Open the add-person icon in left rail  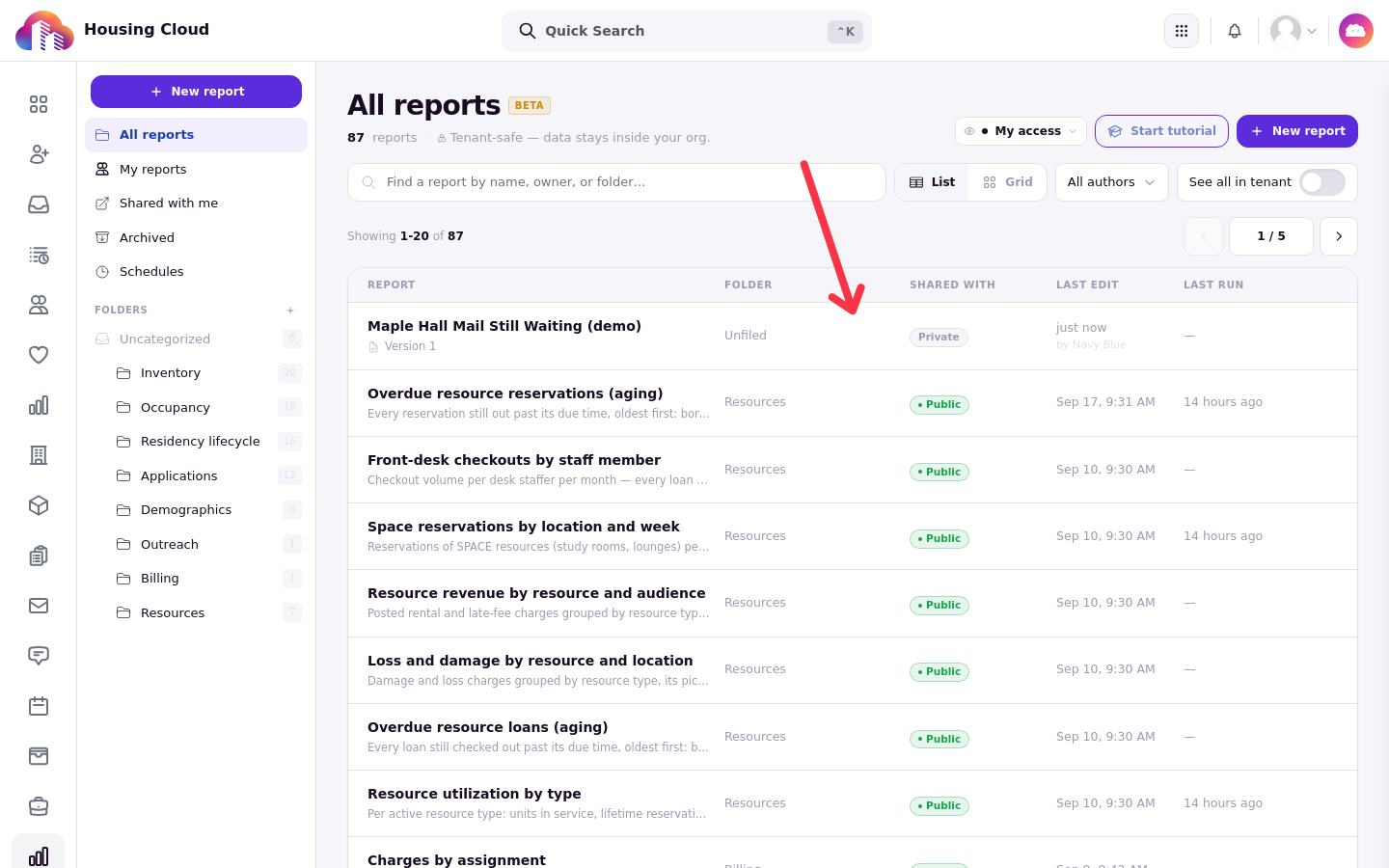tap(39, 154)
